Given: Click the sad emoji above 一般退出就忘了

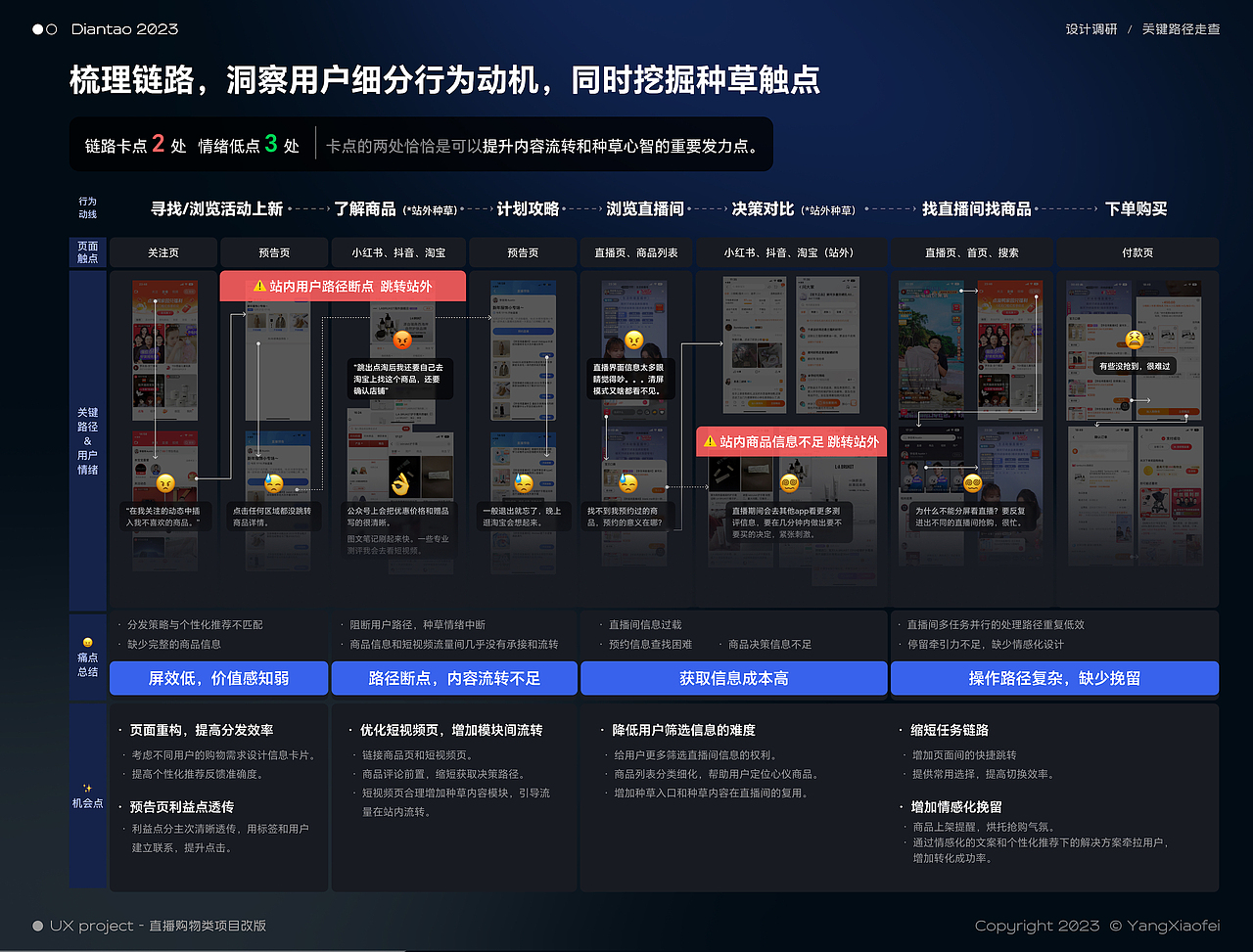Looking at the screenshot, I should [524, 482].
